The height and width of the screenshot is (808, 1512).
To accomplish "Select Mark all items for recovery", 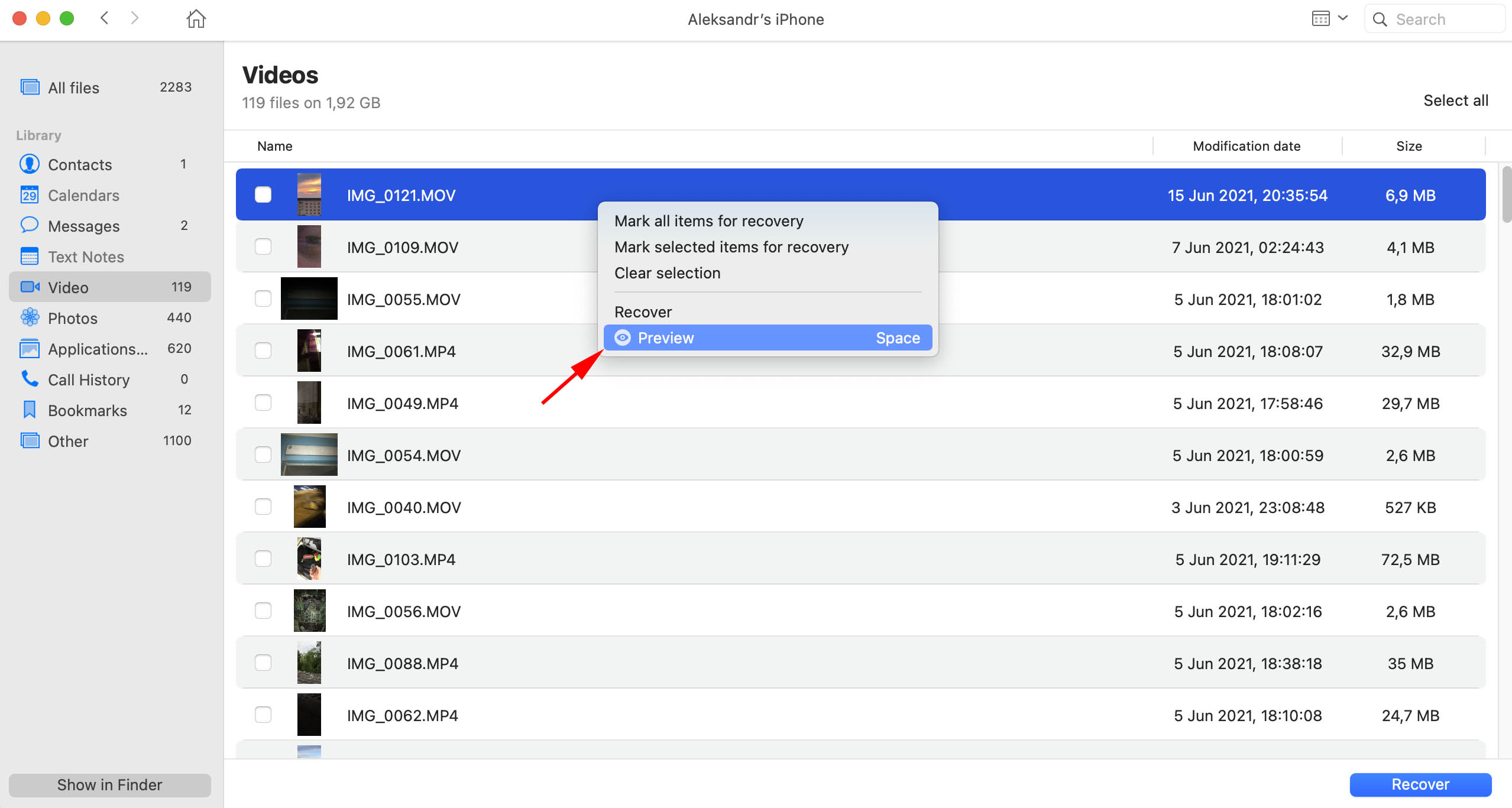I will [x=709, y=221].
